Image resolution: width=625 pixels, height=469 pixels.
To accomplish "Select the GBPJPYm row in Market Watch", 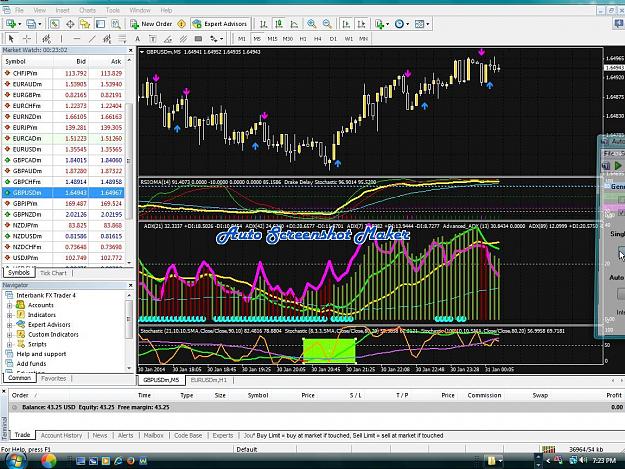I will point(63,204).
